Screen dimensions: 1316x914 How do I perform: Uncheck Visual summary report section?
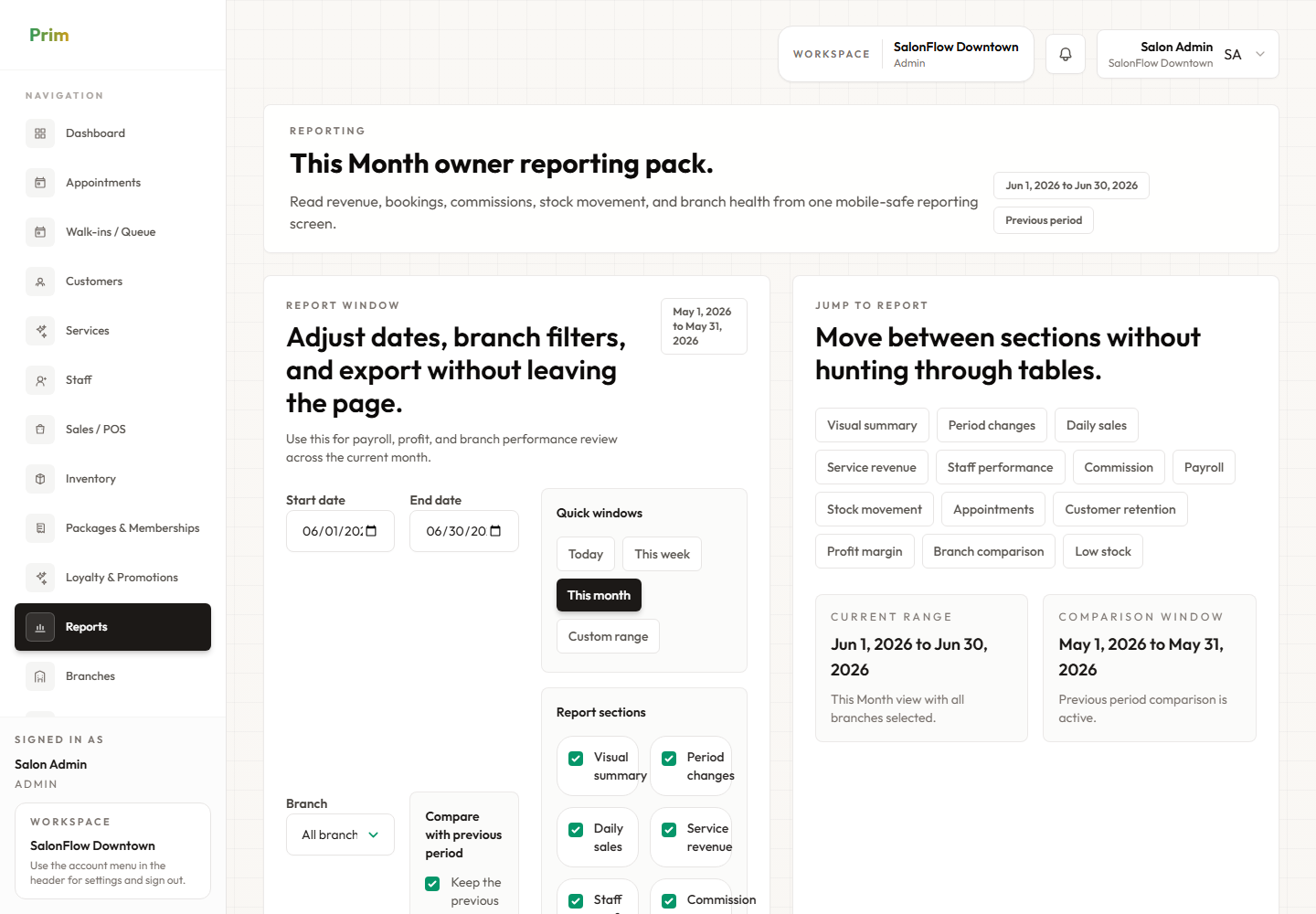pos(576,759)
